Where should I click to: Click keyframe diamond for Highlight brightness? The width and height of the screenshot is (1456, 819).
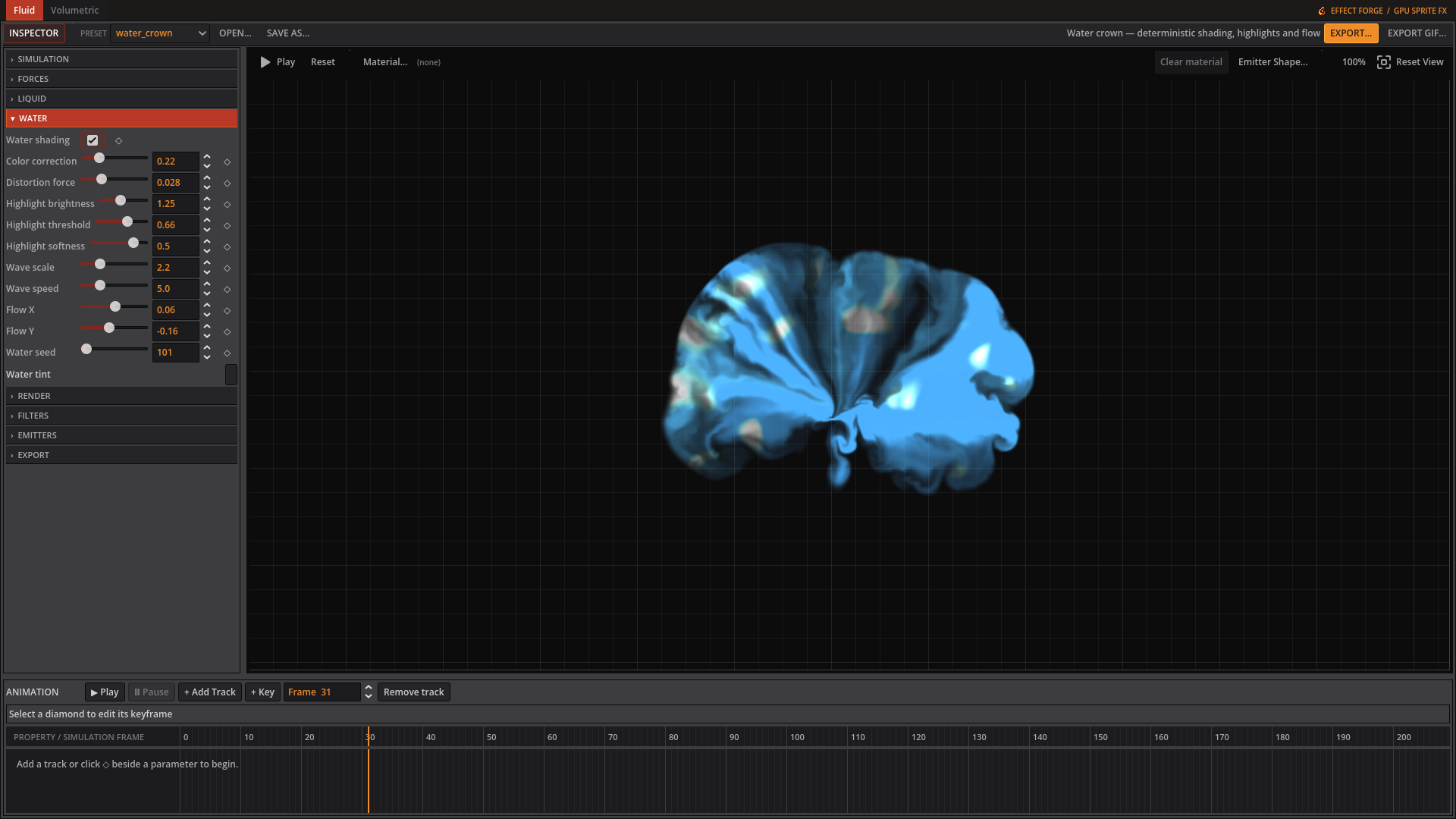tap(227, 205)
